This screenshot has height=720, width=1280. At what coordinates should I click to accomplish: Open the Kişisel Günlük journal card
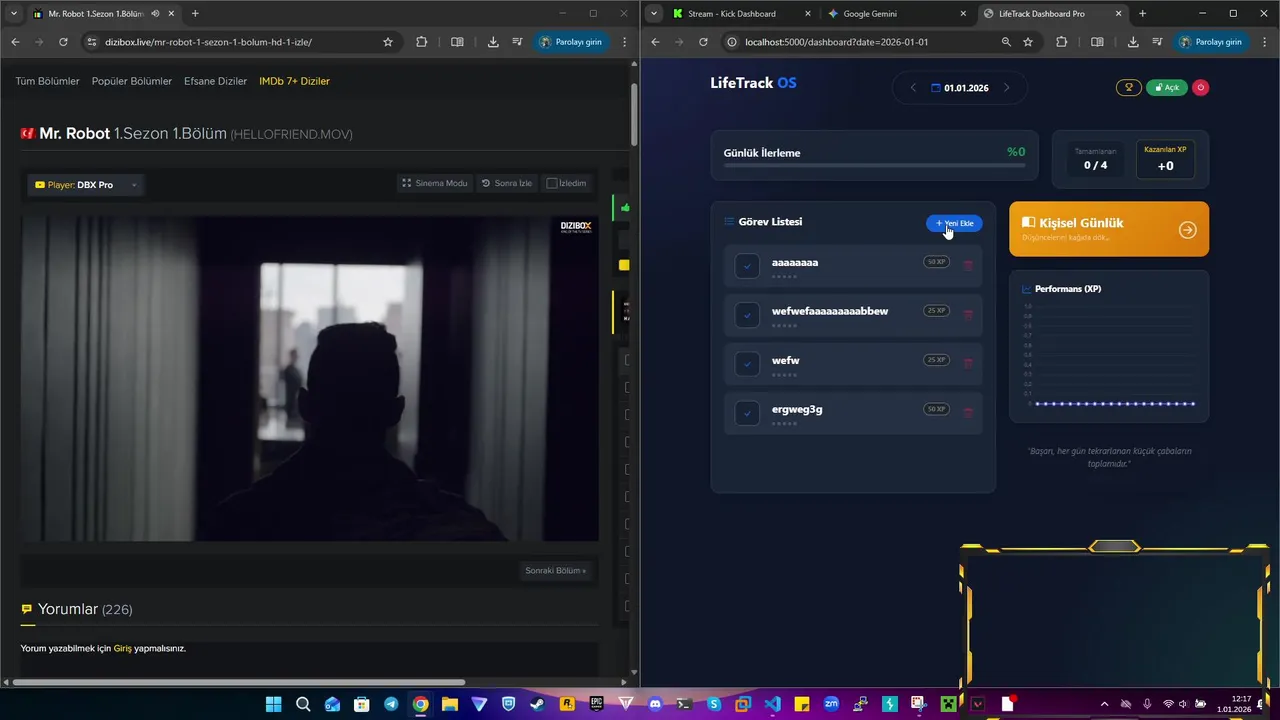click(1109, 229)
